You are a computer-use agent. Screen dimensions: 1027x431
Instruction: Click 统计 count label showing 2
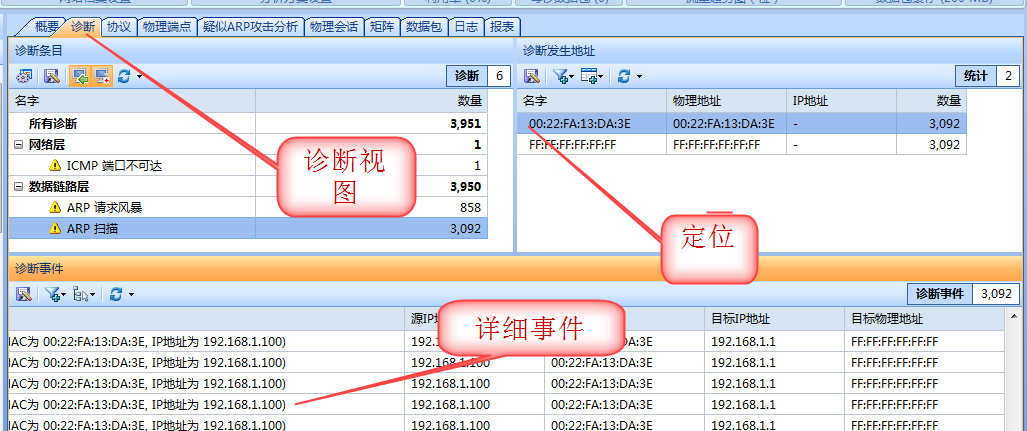coord(987,77)
